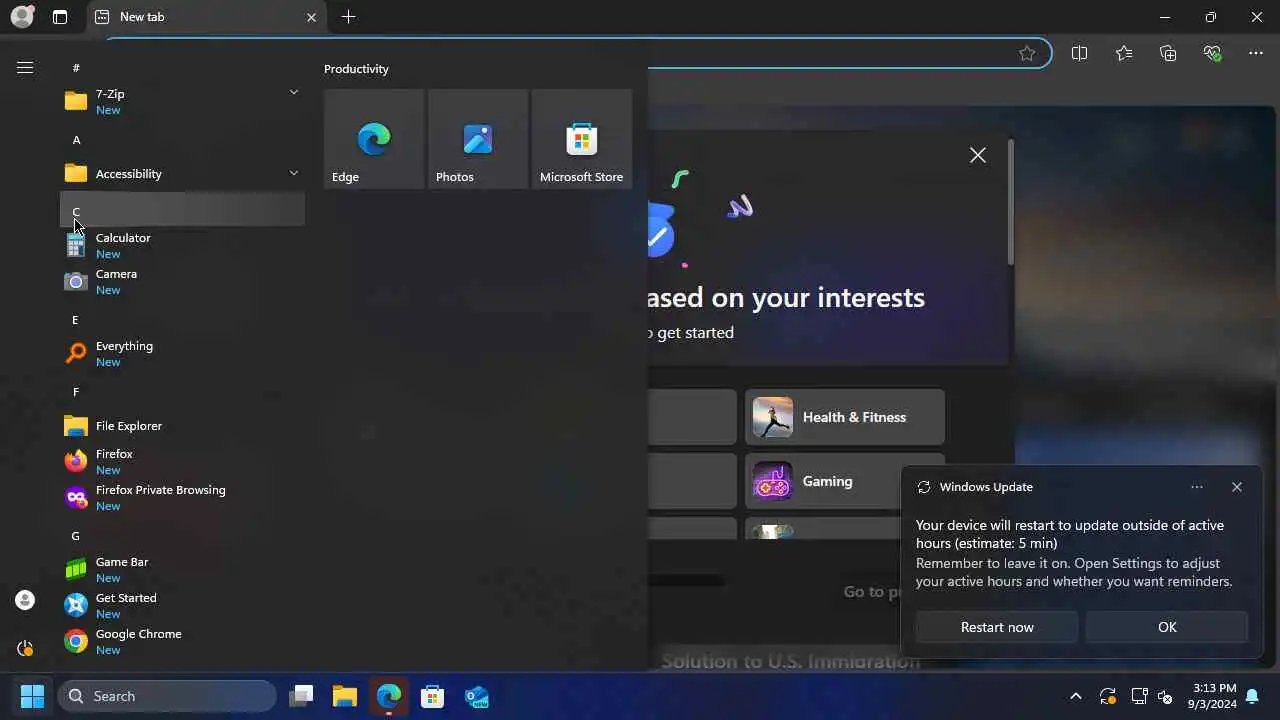This screenshot has height=720, width=1280.
Task: Open Windows Update notification more options
Action: click(1197, 487)
